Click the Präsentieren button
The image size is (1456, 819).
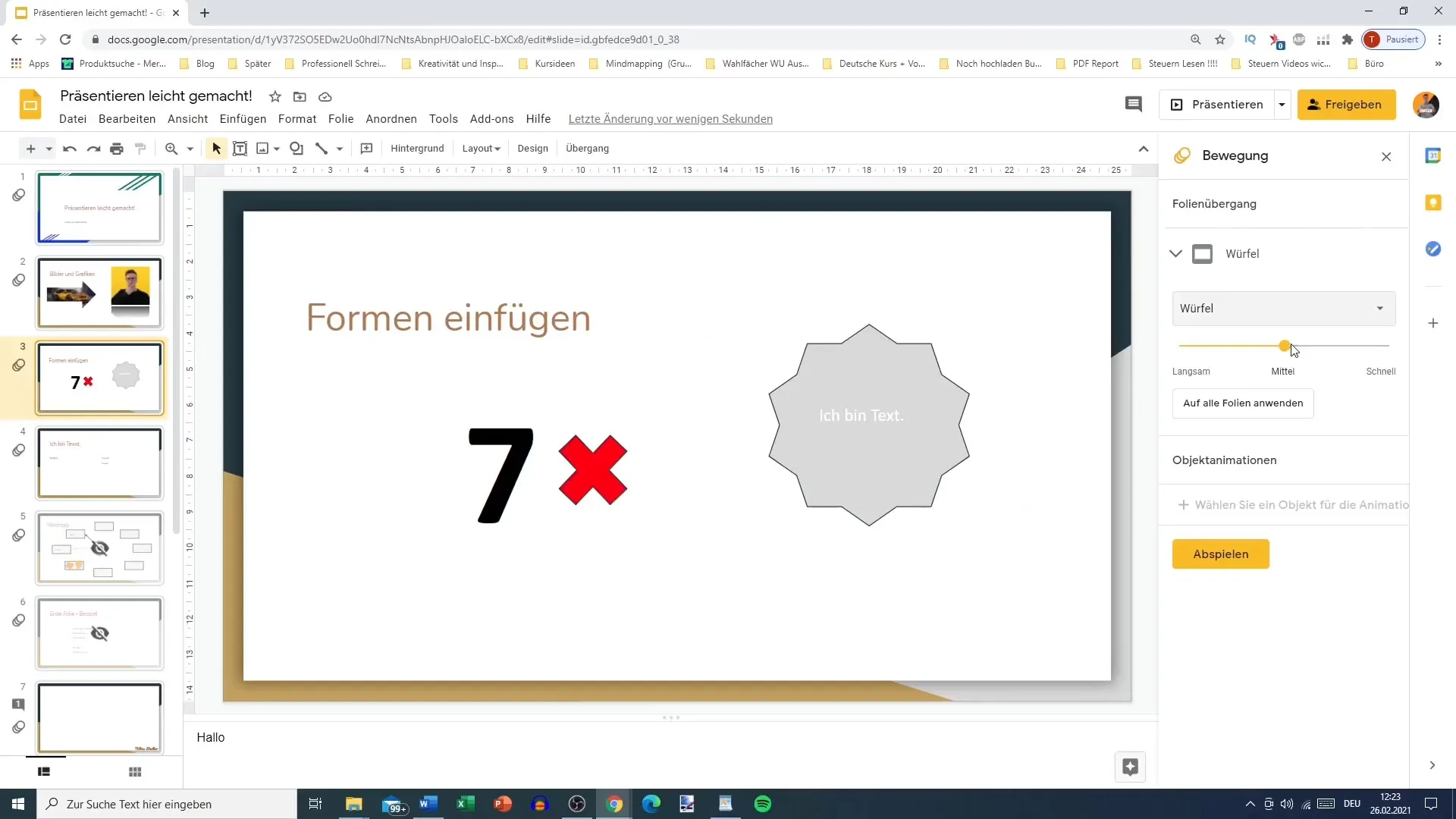(x=1217, y=105)
